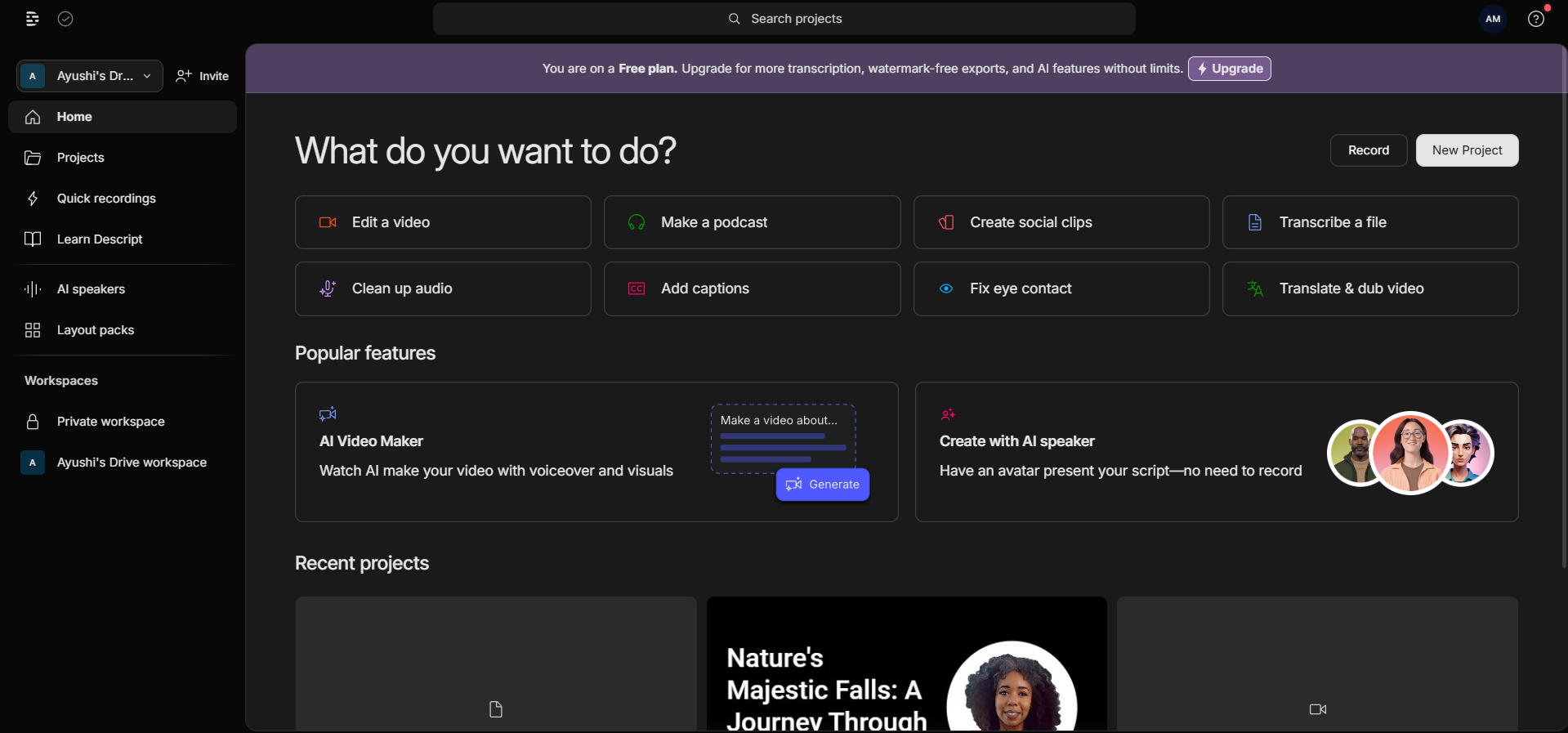Click the Transcribe a file document icon

[1255, 222]
